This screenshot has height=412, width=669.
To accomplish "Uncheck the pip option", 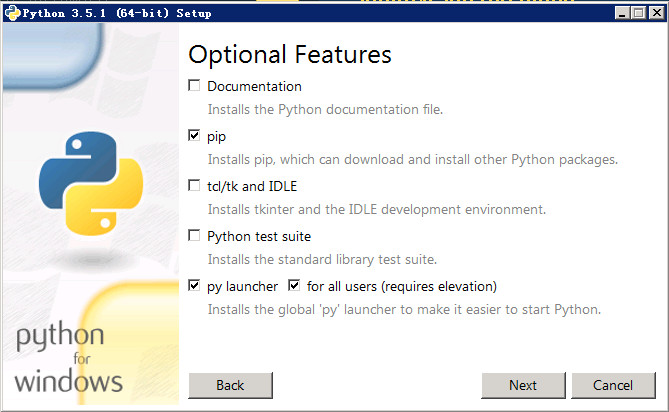I will point(194,136).
